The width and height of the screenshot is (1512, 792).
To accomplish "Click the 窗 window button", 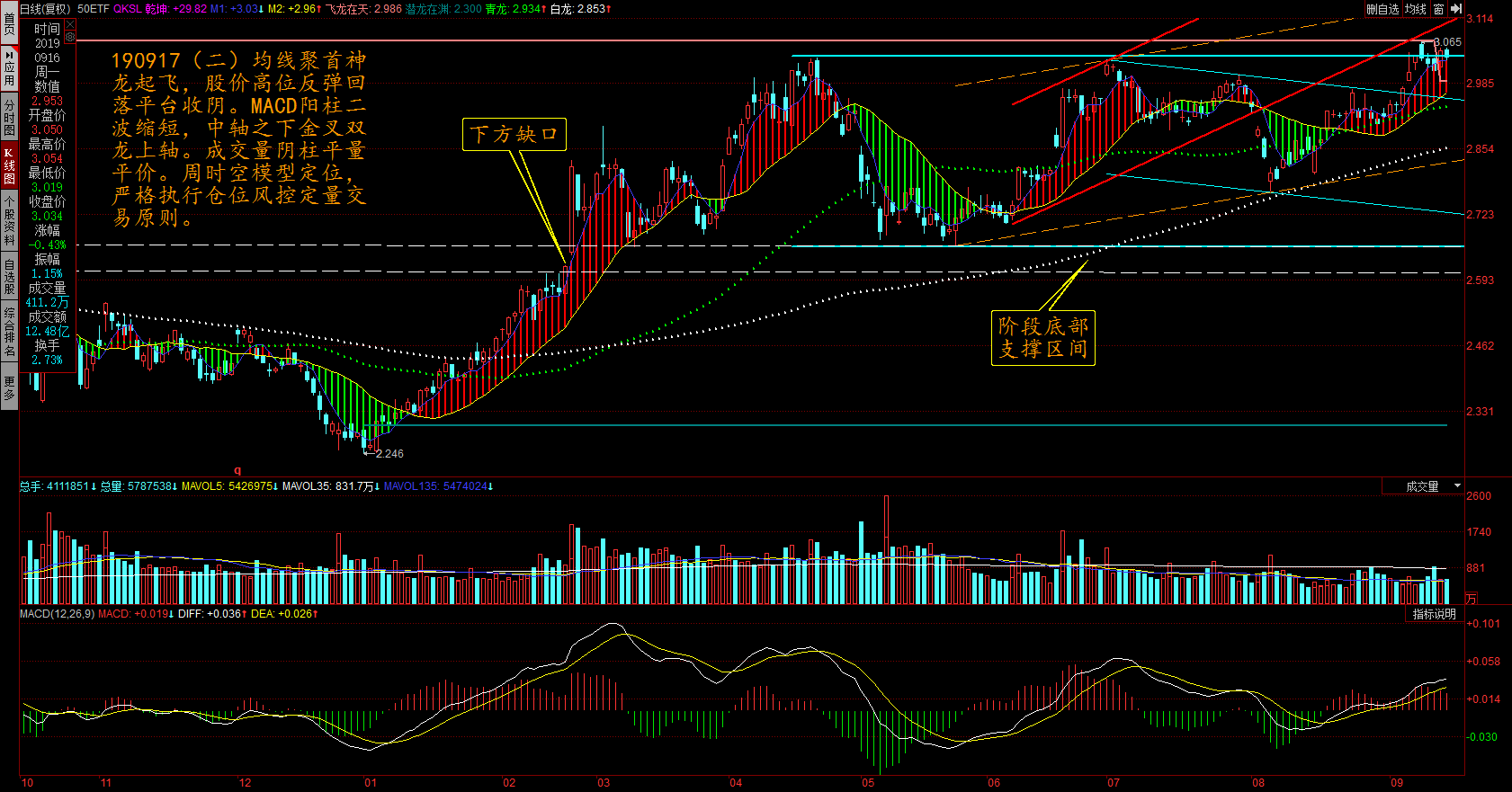I will [x=1439, y=9].
